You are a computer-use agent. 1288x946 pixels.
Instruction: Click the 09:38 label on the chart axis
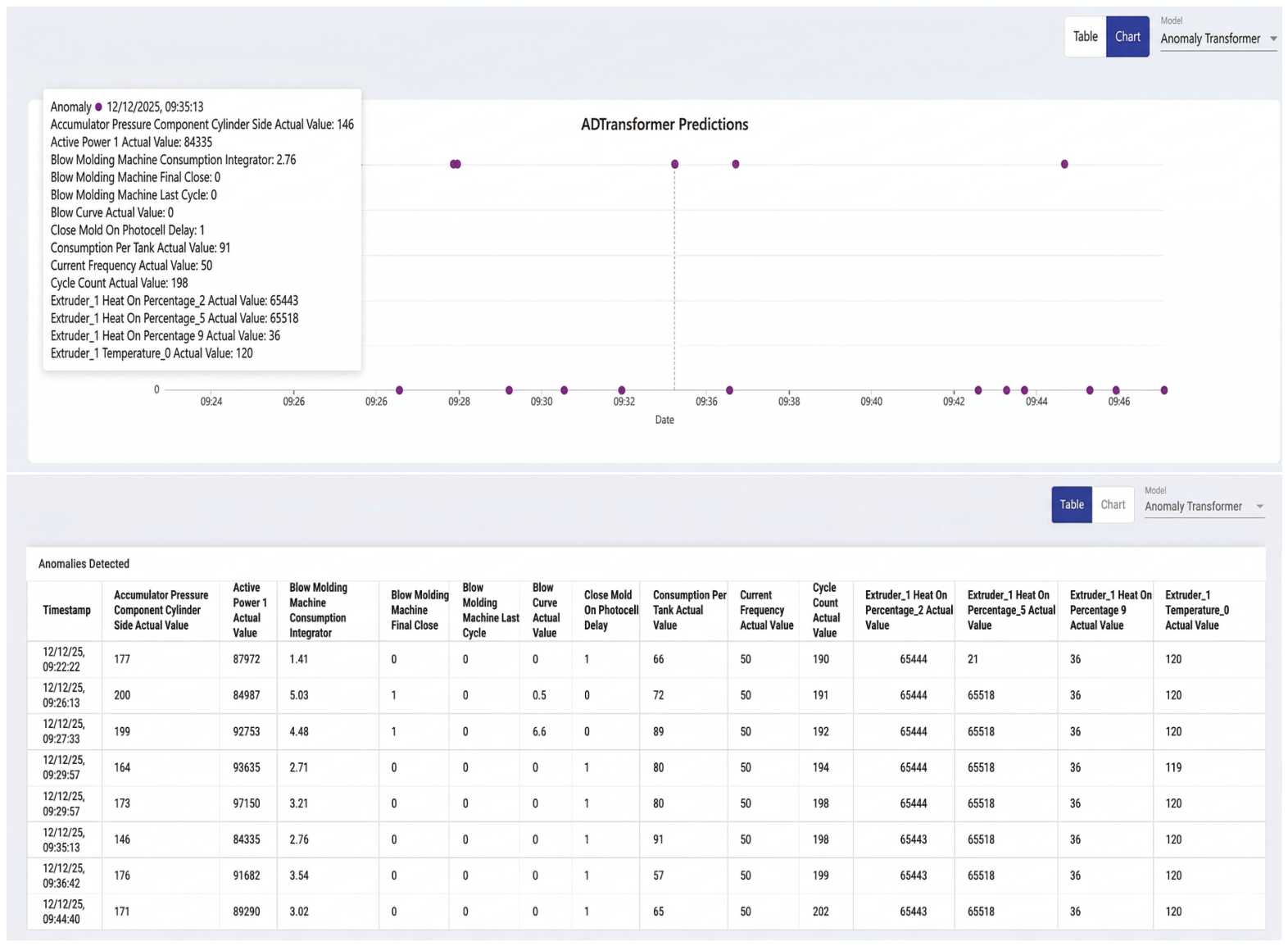(789, 402)
